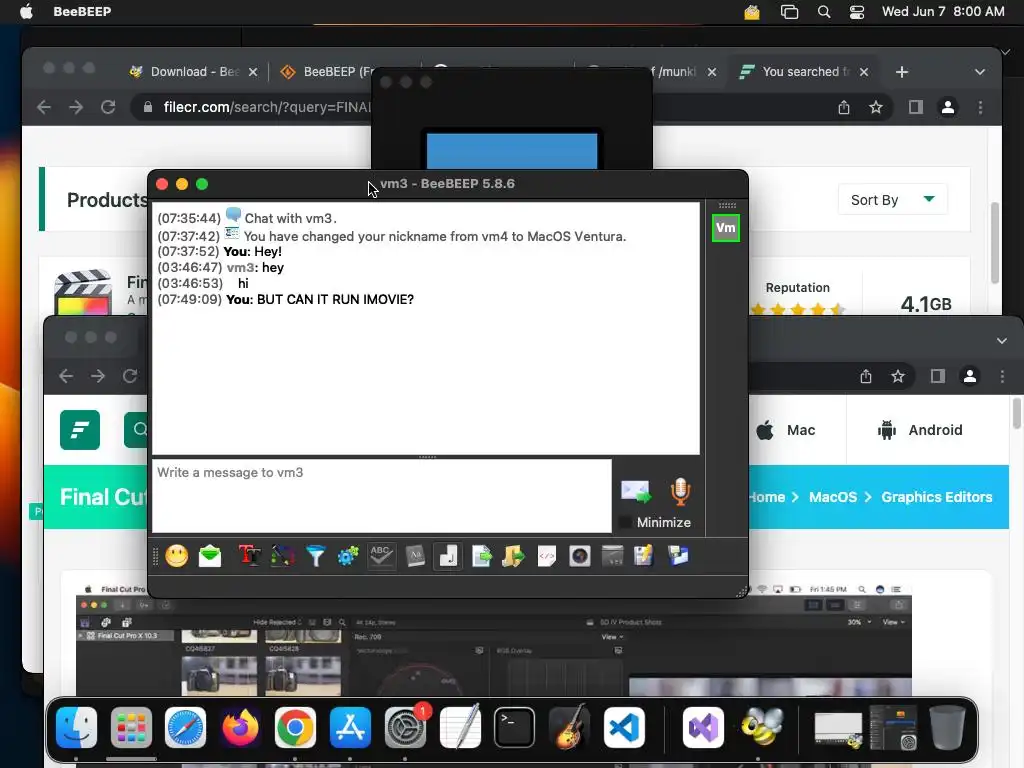This screenshot has width=1024, height=768.
Task: Star bookmark in the front Chrome window
Action: click(x=898, y=376)
